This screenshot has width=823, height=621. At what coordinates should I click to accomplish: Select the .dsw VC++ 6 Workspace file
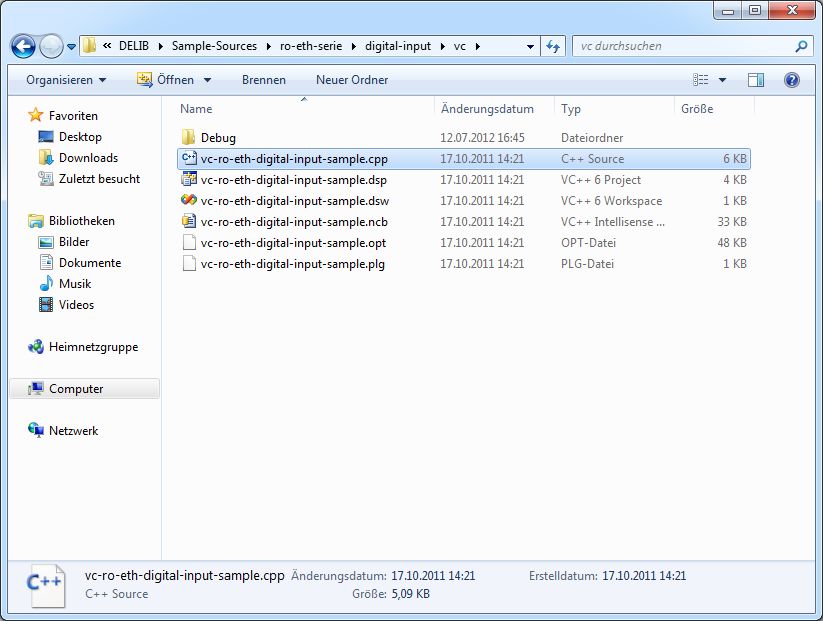click(x=293, y=201)
